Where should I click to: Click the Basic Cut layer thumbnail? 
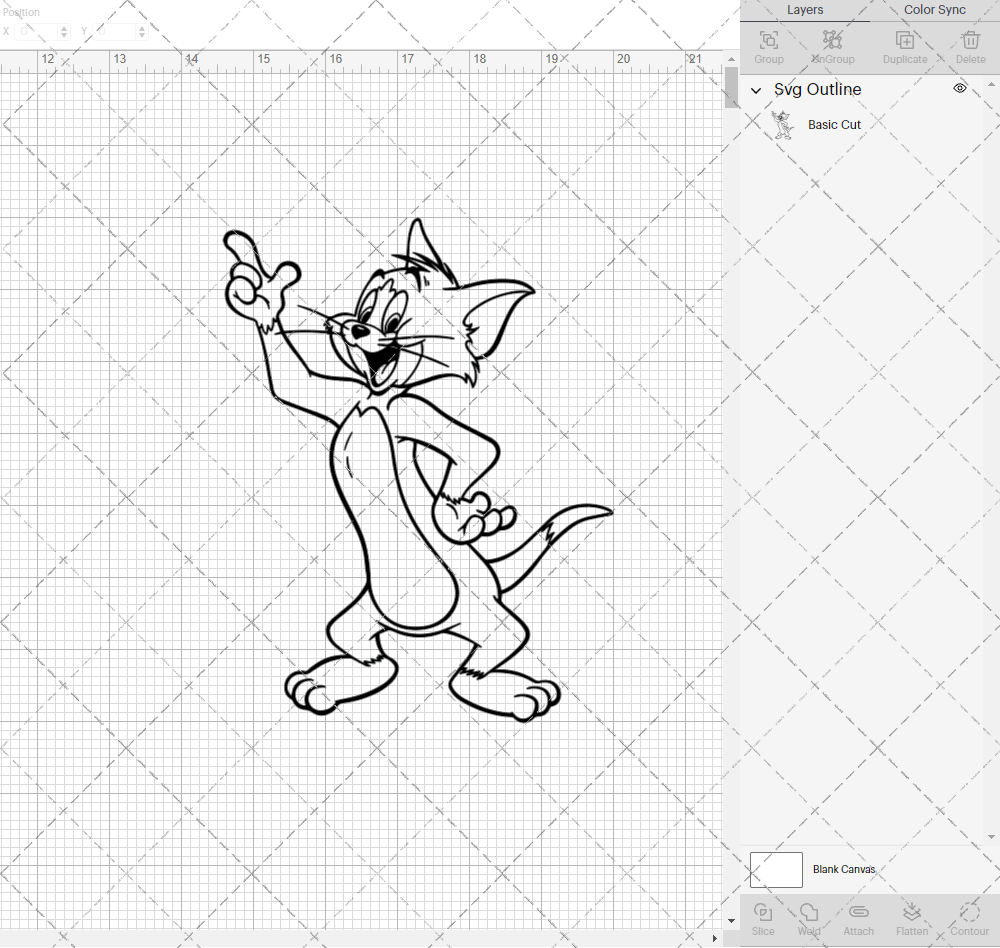click(x=784, y=124)
